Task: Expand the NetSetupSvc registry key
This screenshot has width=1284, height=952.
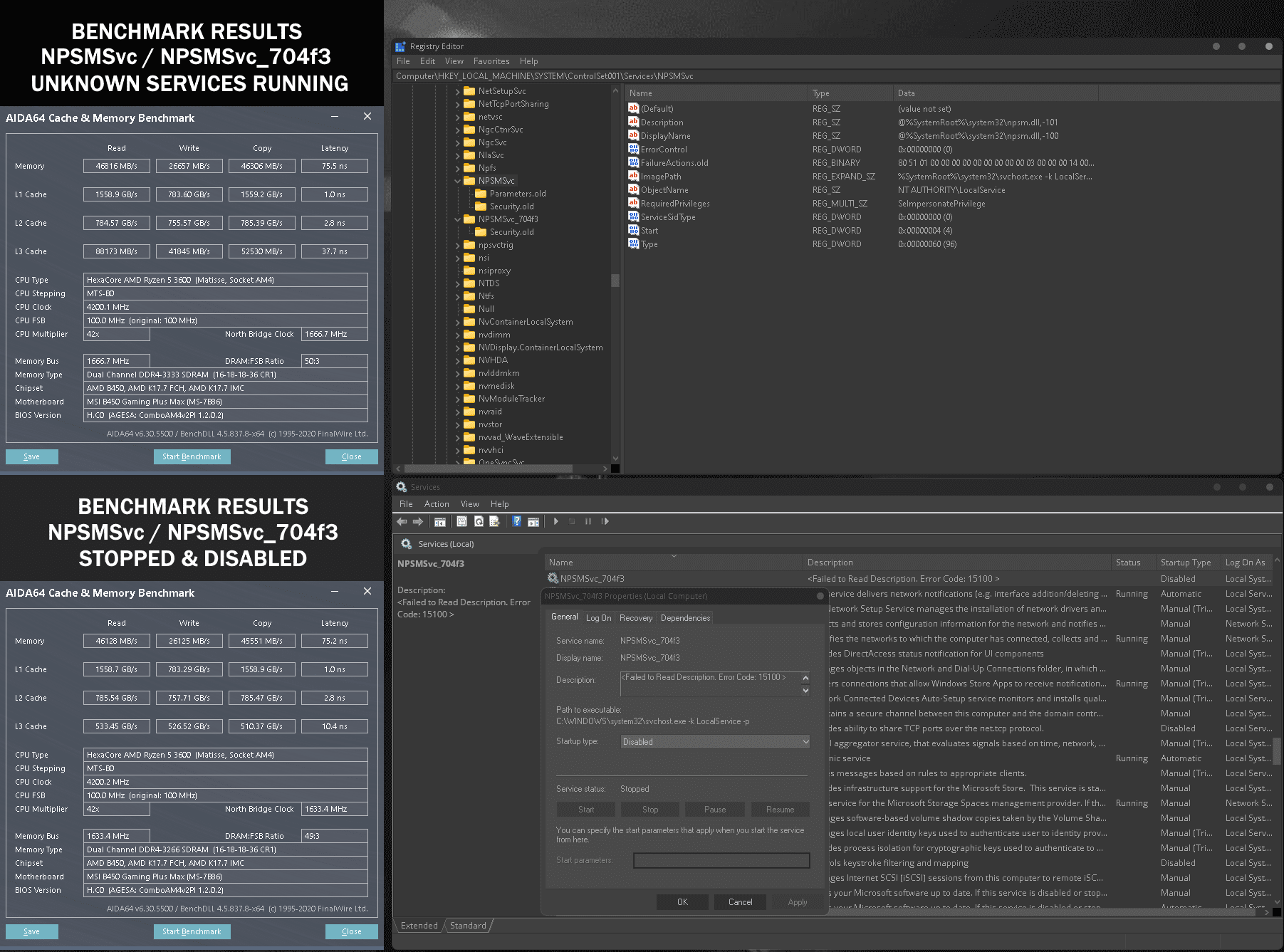Action: click(458, 91)
